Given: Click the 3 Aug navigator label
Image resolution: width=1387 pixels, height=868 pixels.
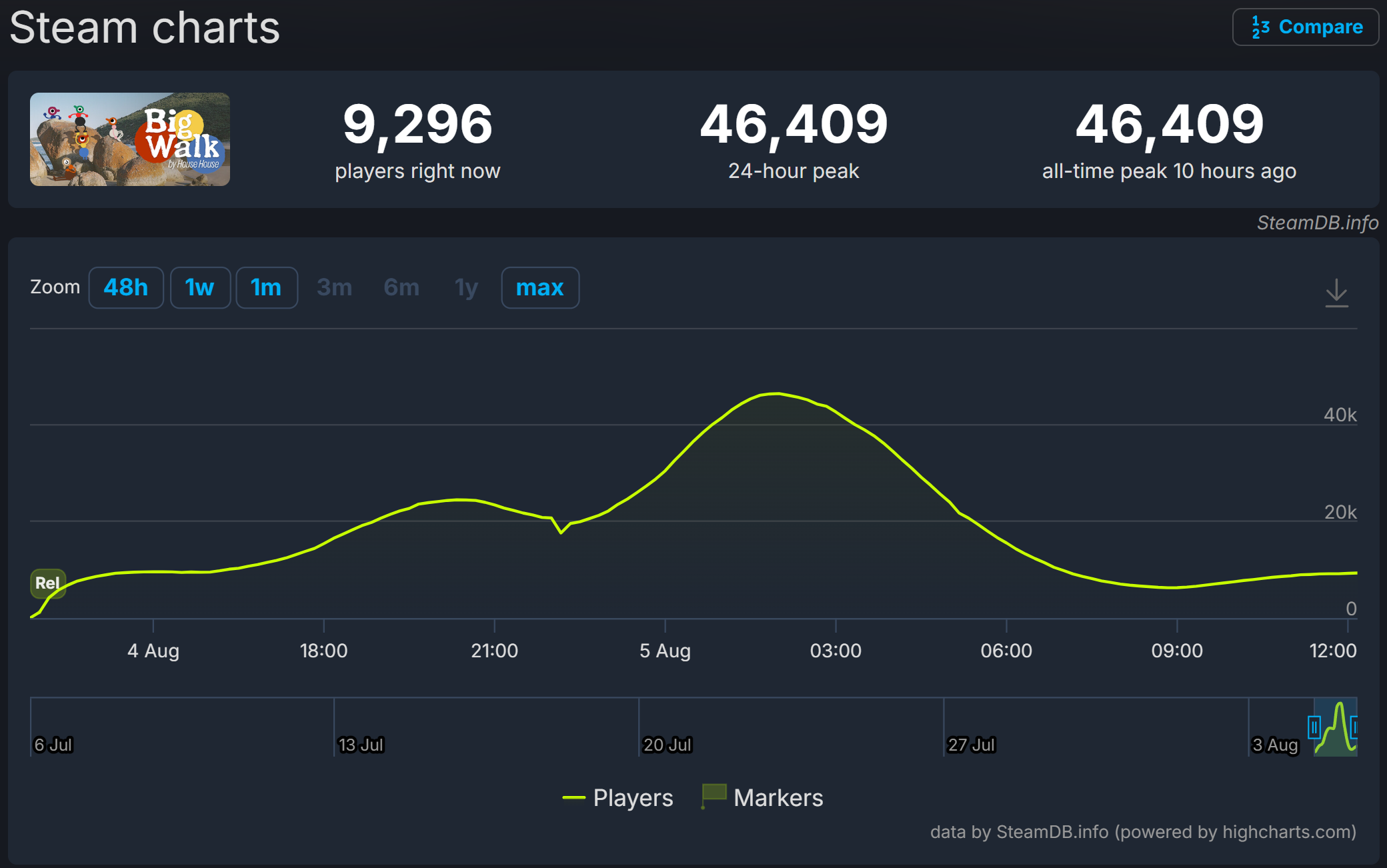Looking at the screenshot, I should (x=1275, y=745).
